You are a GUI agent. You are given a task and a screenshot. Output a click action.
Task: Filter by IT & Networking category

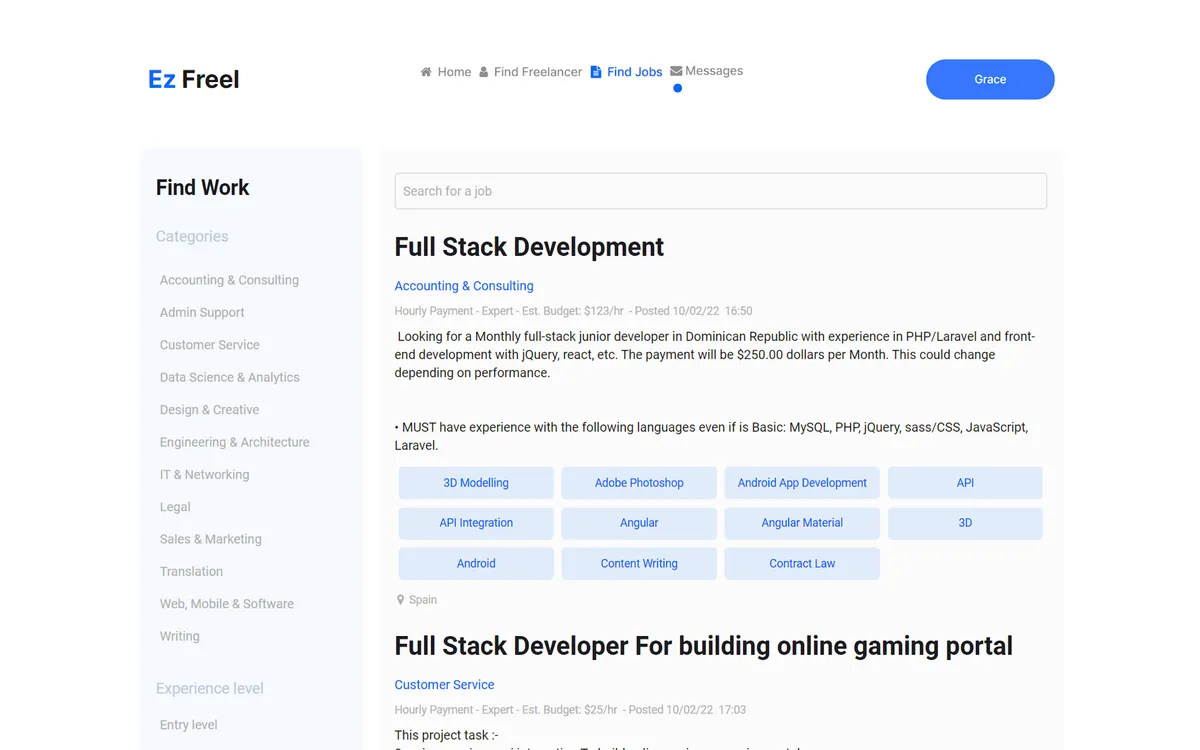click(204, 475)
